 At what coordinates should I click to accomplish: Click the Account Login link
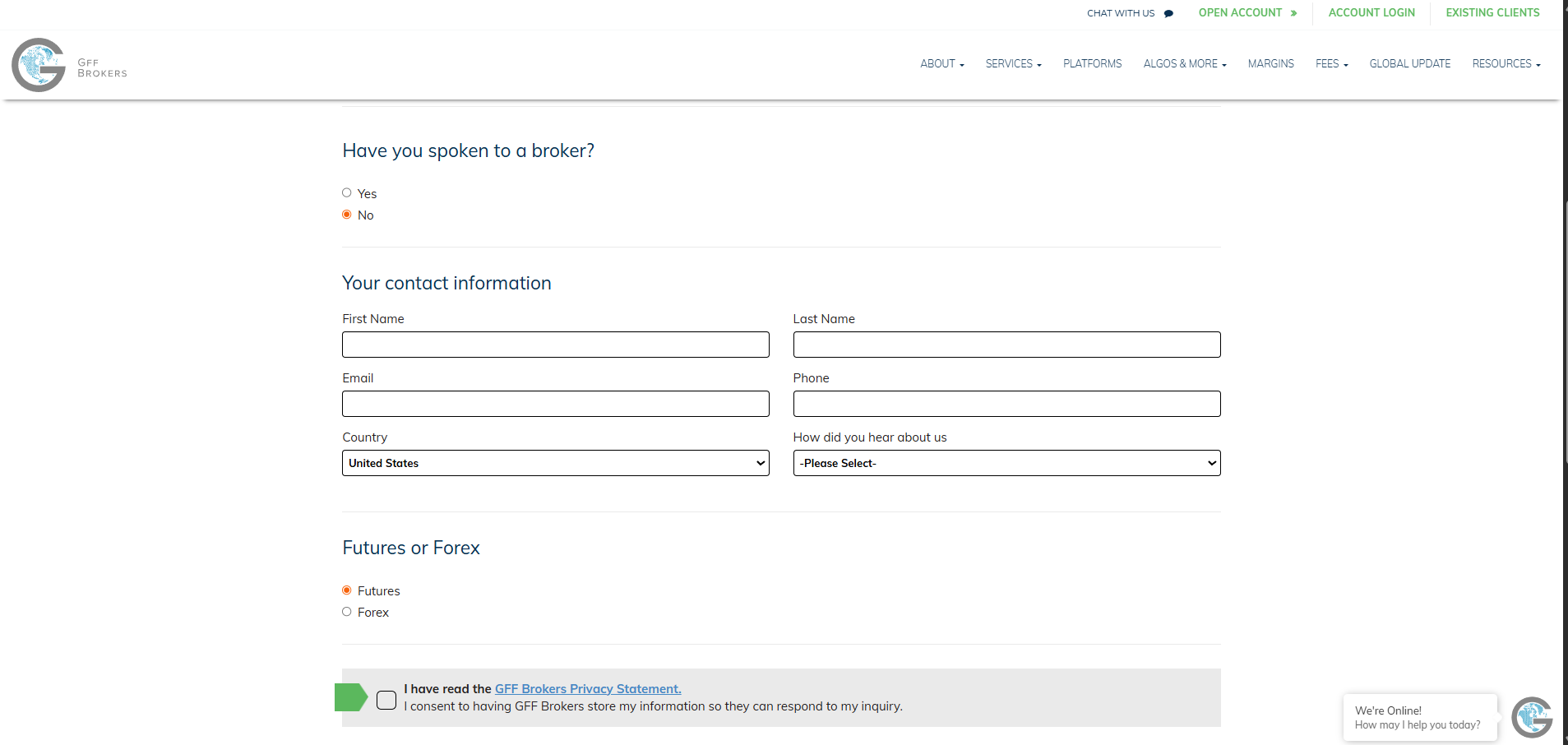click(1371, 13)
